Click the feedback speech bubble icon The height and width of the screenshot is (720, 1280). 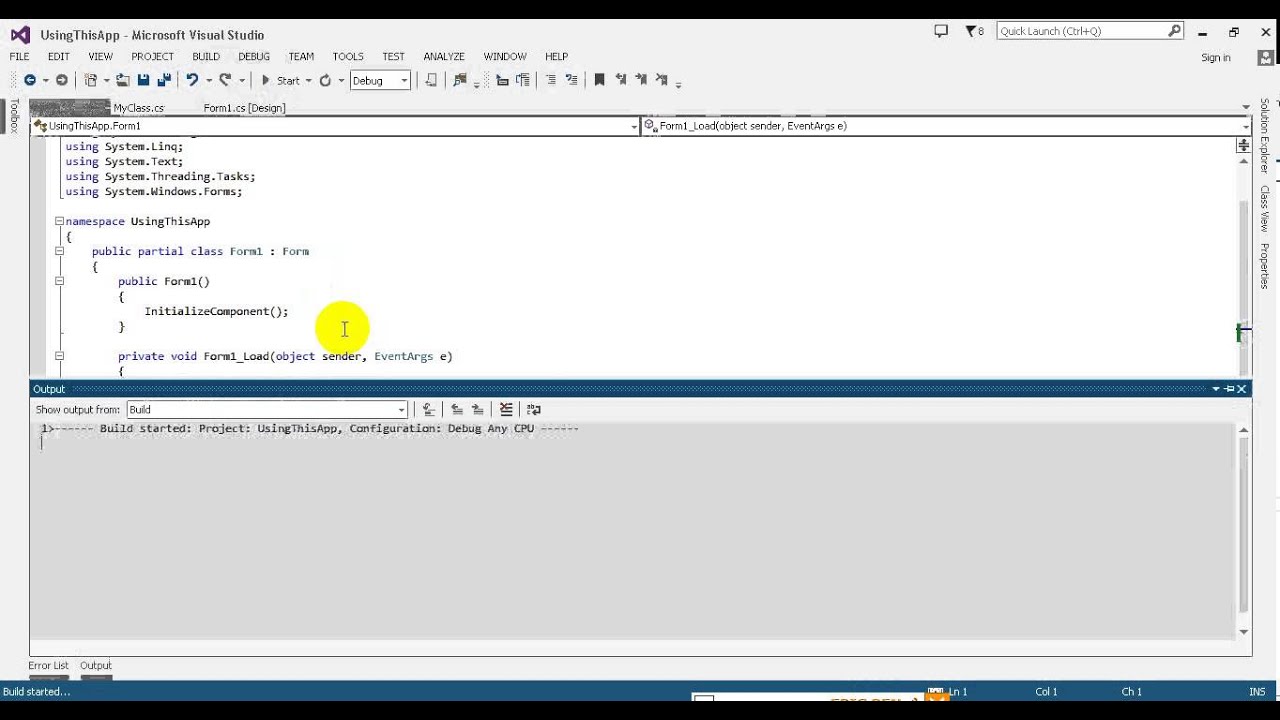[941, 31]
